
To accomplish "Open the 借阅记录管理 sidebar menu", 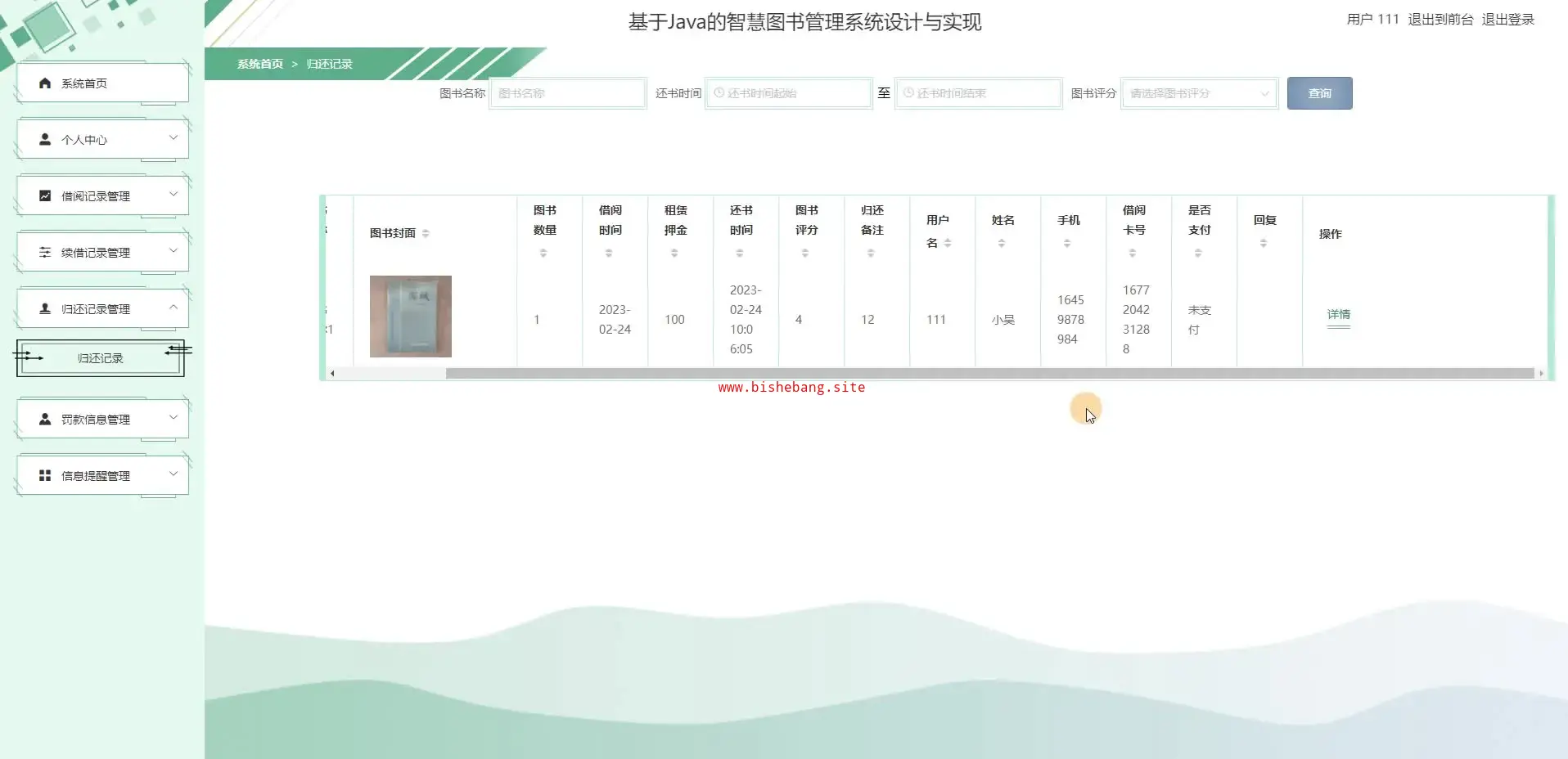I will [102, 196].
